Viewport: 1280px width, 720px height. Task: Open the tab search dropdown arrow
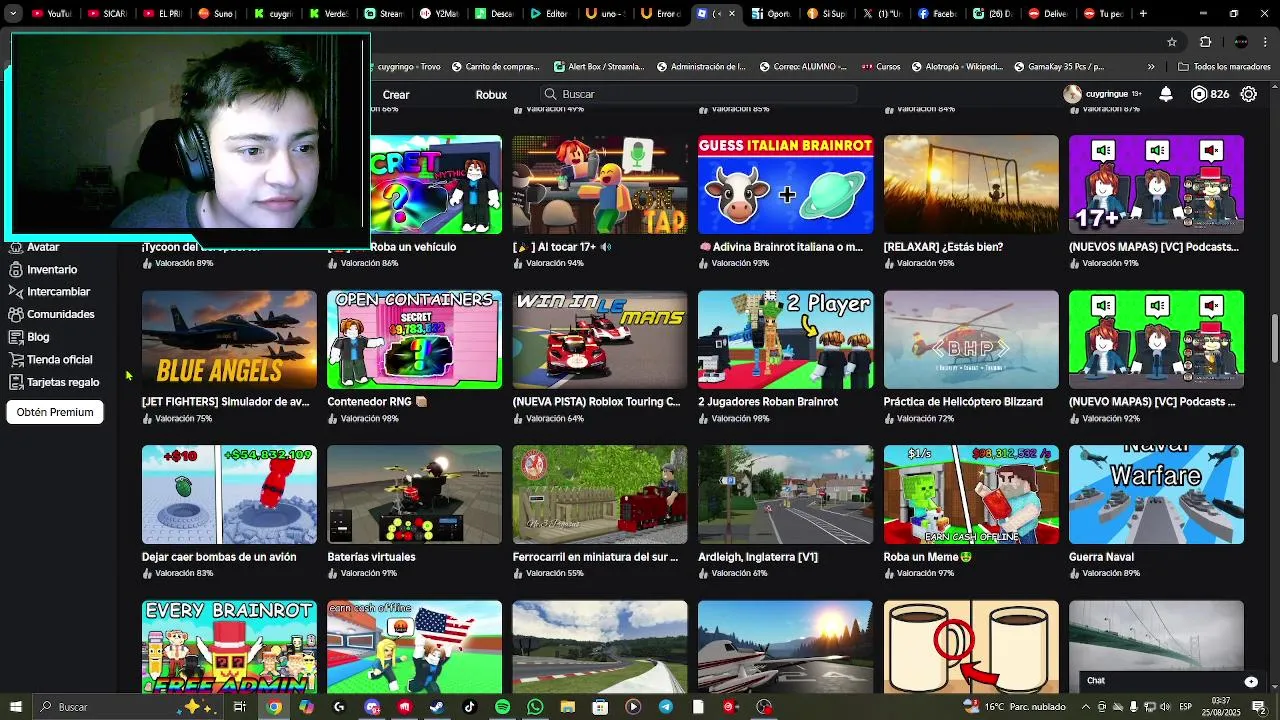click(13, 14)
